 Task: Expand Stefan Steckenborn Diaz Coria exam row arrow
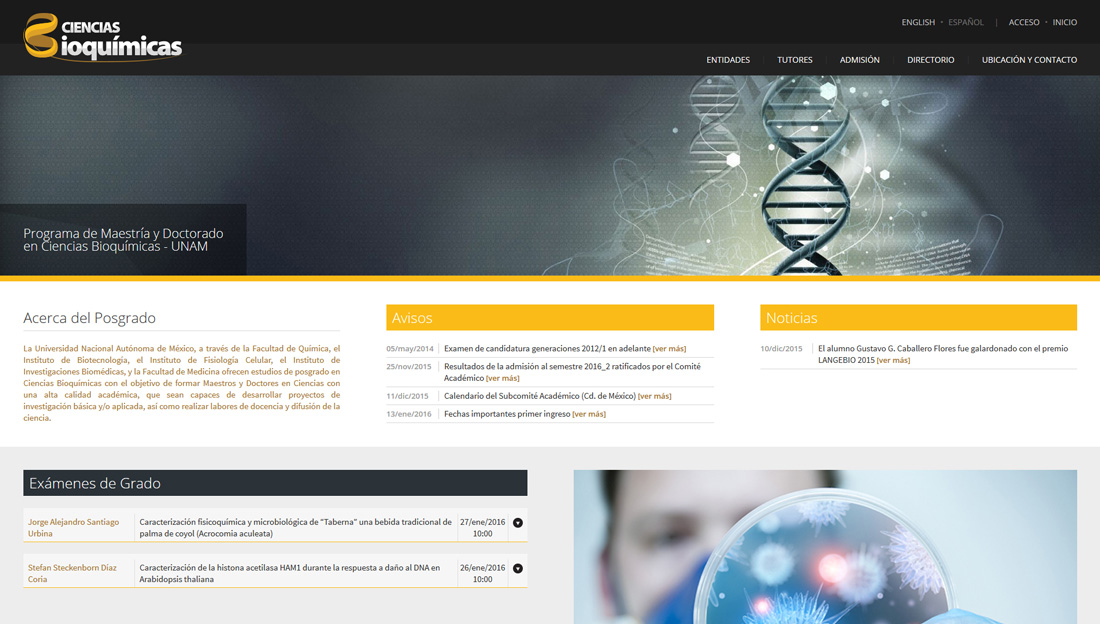tap(518, 569)
